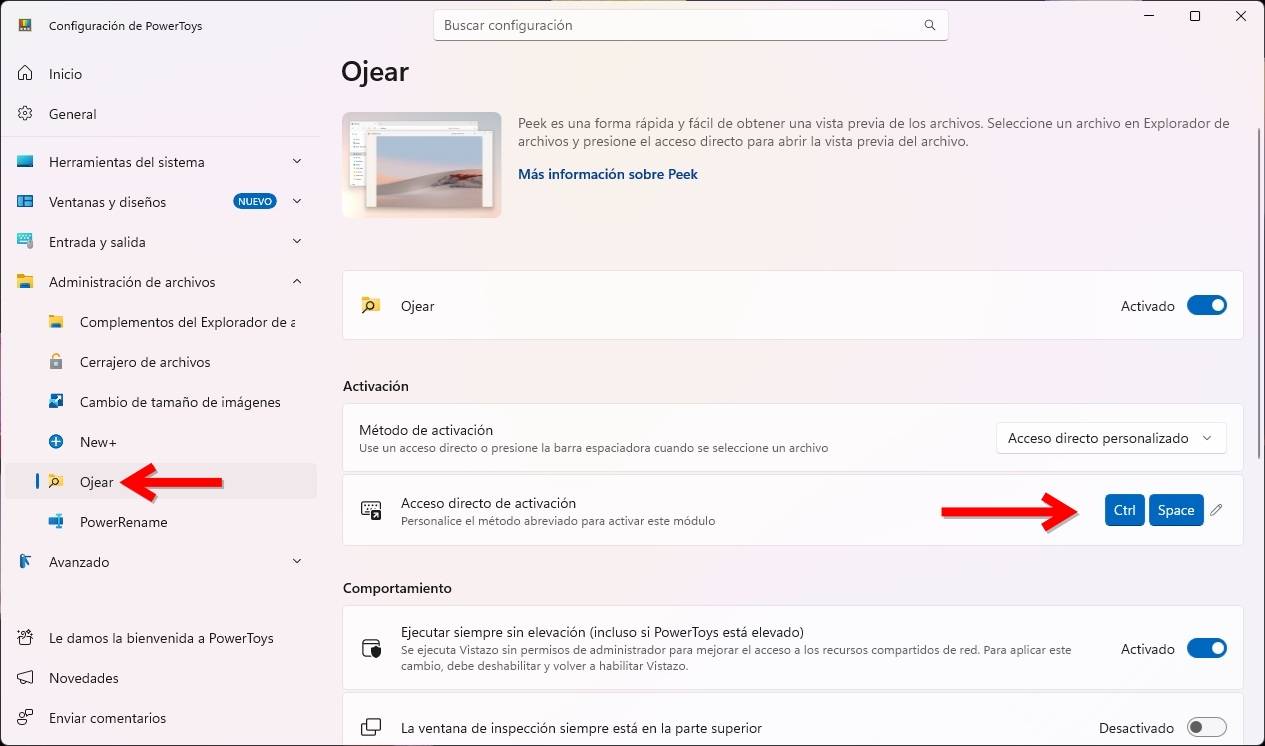Click the Entrada y salida keyboard icon
Image resolution: width=1265 pixels, height=746 pixels.
click(26, 242)
